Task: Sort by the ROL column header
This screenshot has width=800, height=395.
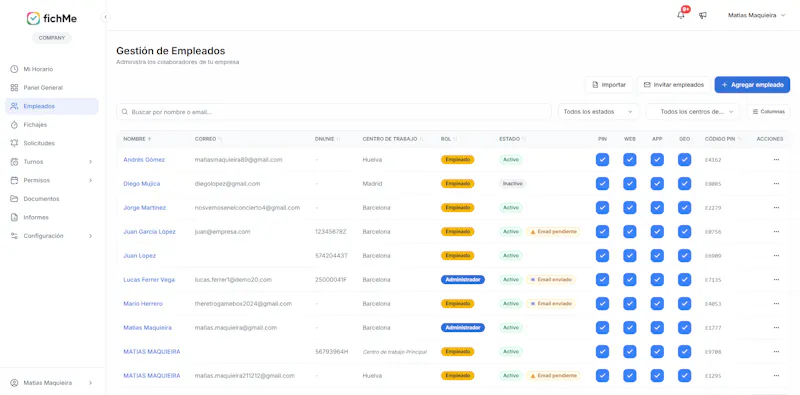Action: pos(448,139)
